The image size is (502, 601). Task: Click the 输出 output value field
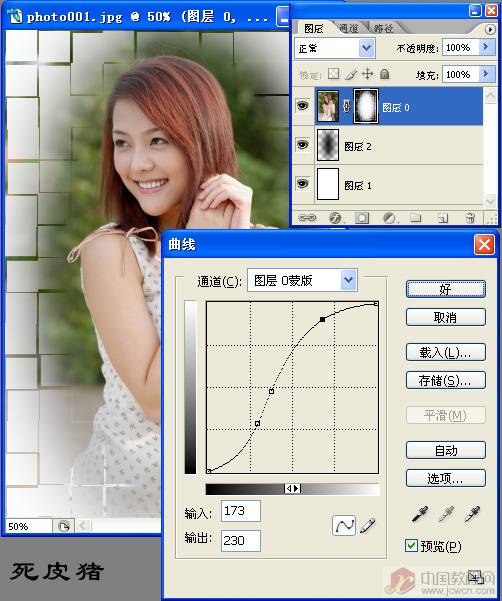point(241,540)
